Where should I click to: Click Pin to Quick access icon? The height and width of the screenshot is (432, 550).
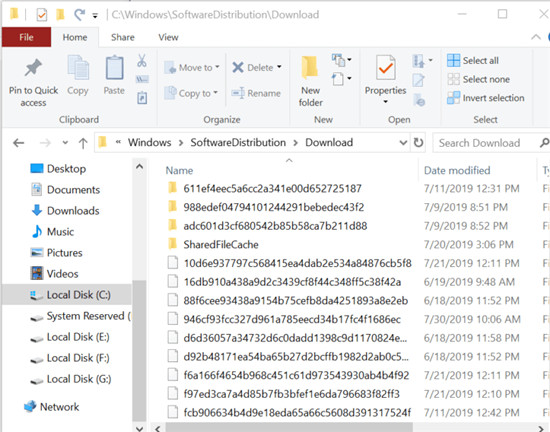pos(33,68)
